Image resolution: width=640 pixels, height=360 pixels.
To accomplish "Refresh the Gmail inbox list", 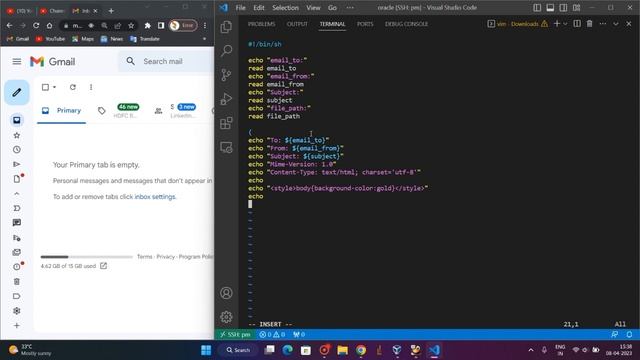I will tap(73, 87).
